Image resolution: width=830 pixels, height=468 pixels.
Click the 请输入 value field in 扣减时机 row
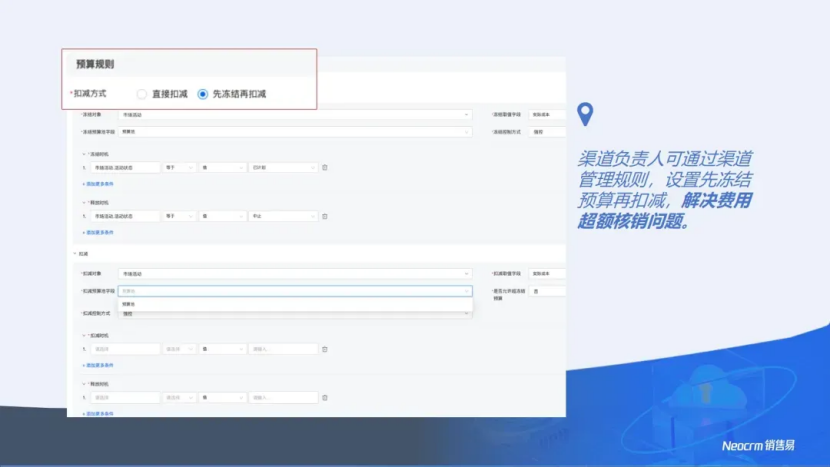284,349
